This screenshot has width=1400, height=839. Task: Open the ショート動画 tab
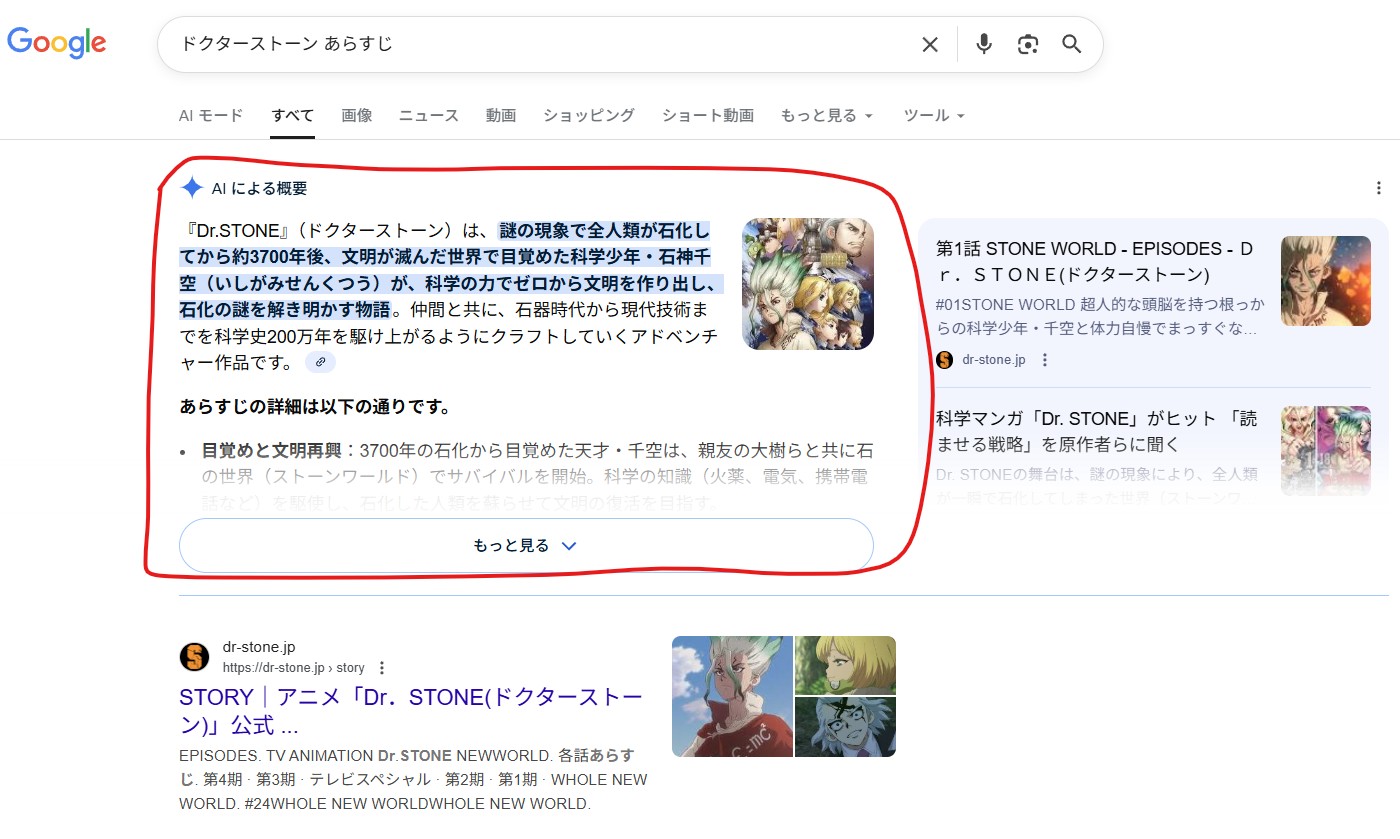708,116
